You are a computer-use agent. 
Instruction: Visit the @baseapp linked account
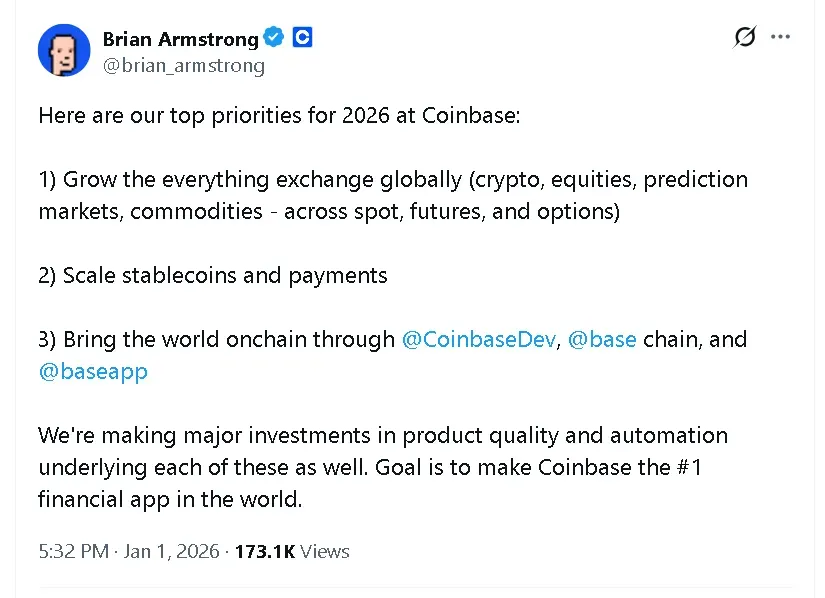coord(93,371)
